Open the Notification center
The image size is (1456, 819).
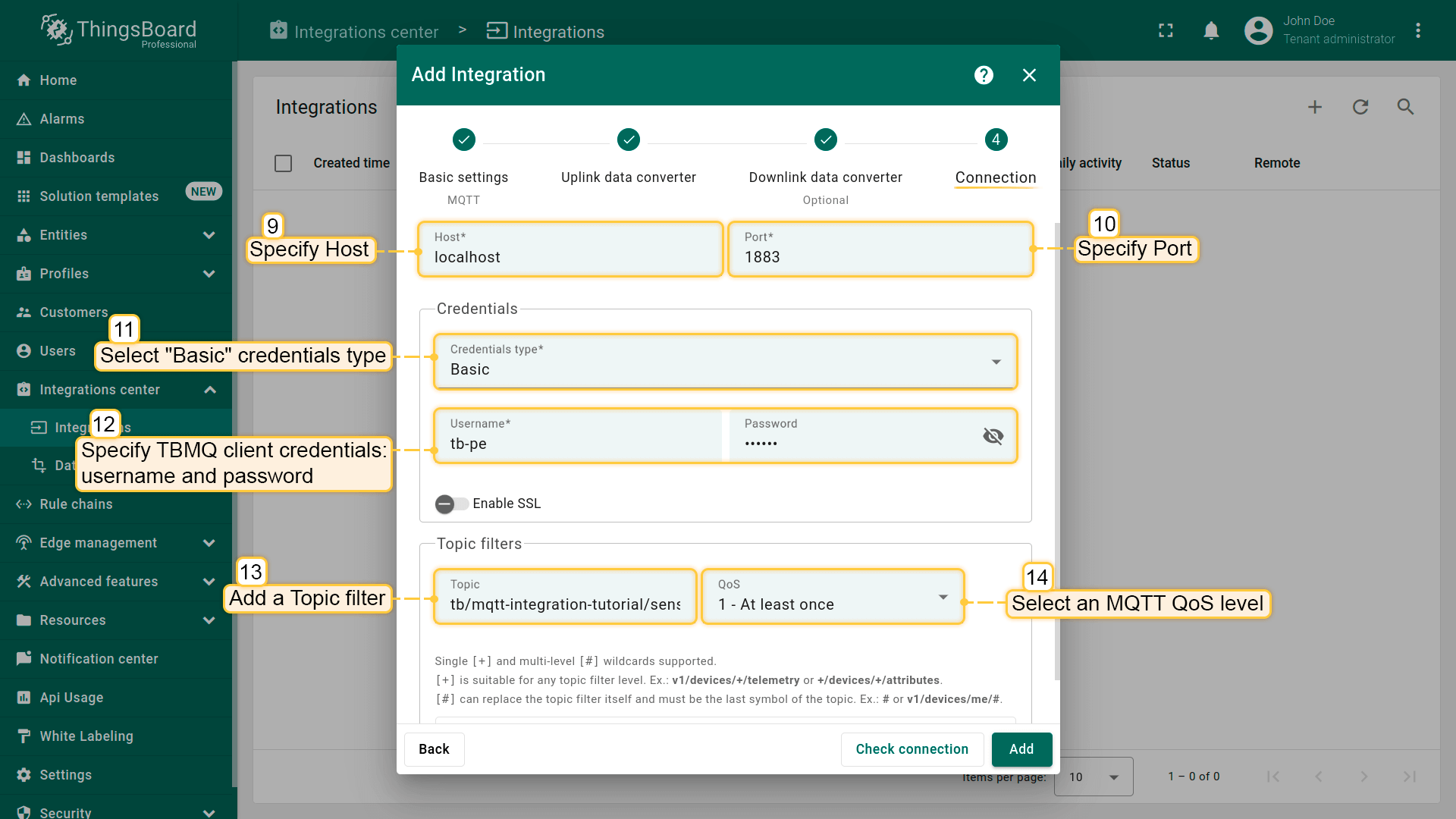[99, 658]
